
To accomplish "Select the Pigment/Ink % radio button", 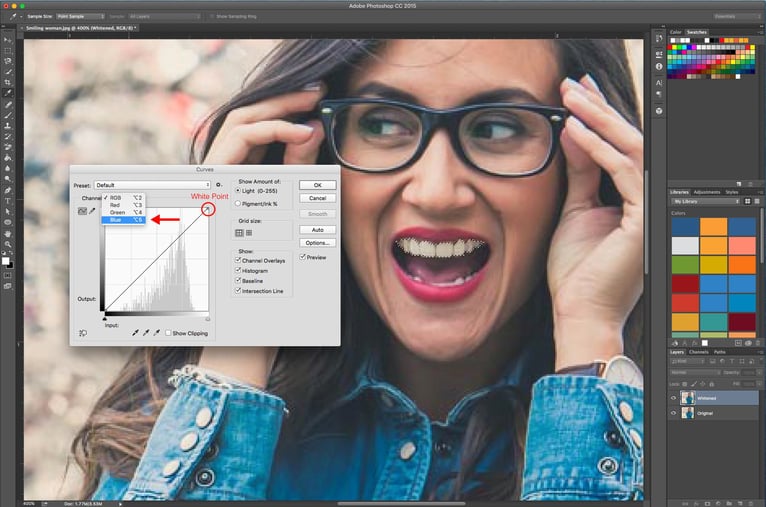I will pos(238,203).
